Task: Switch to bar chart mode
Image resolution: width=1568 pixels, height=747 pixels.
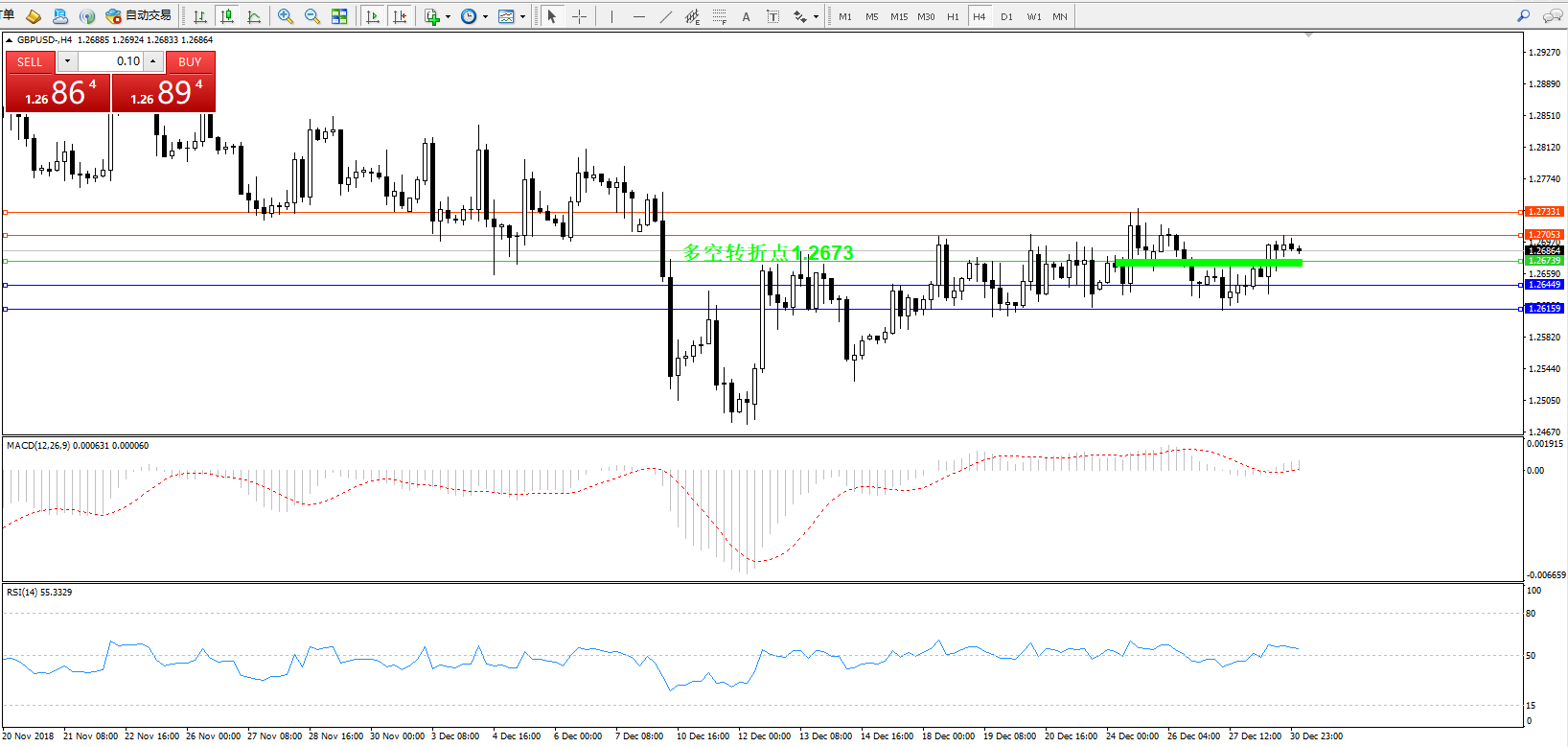Action: (200, 16)
